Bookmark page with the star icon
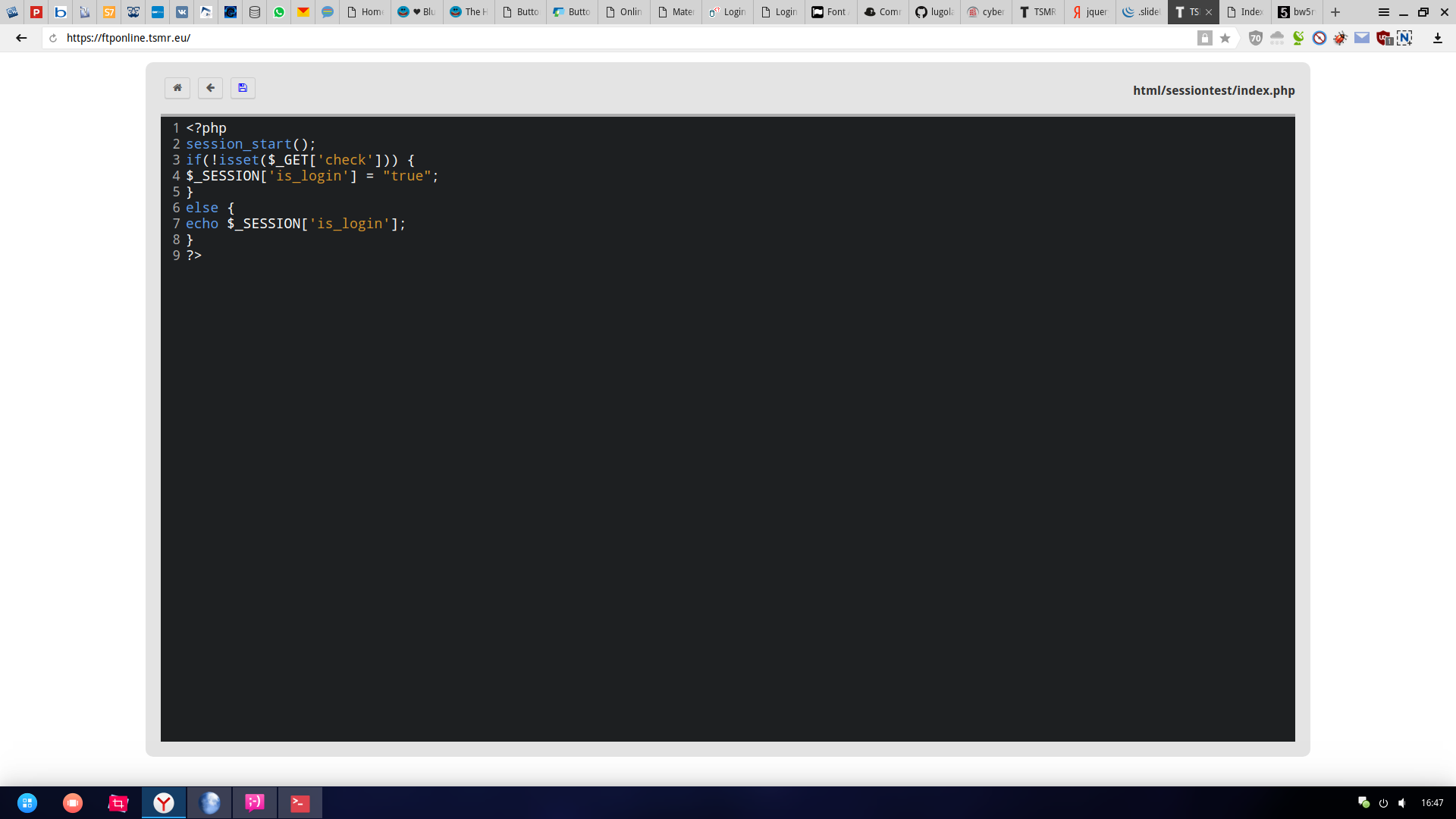 tap(1225, 38)
